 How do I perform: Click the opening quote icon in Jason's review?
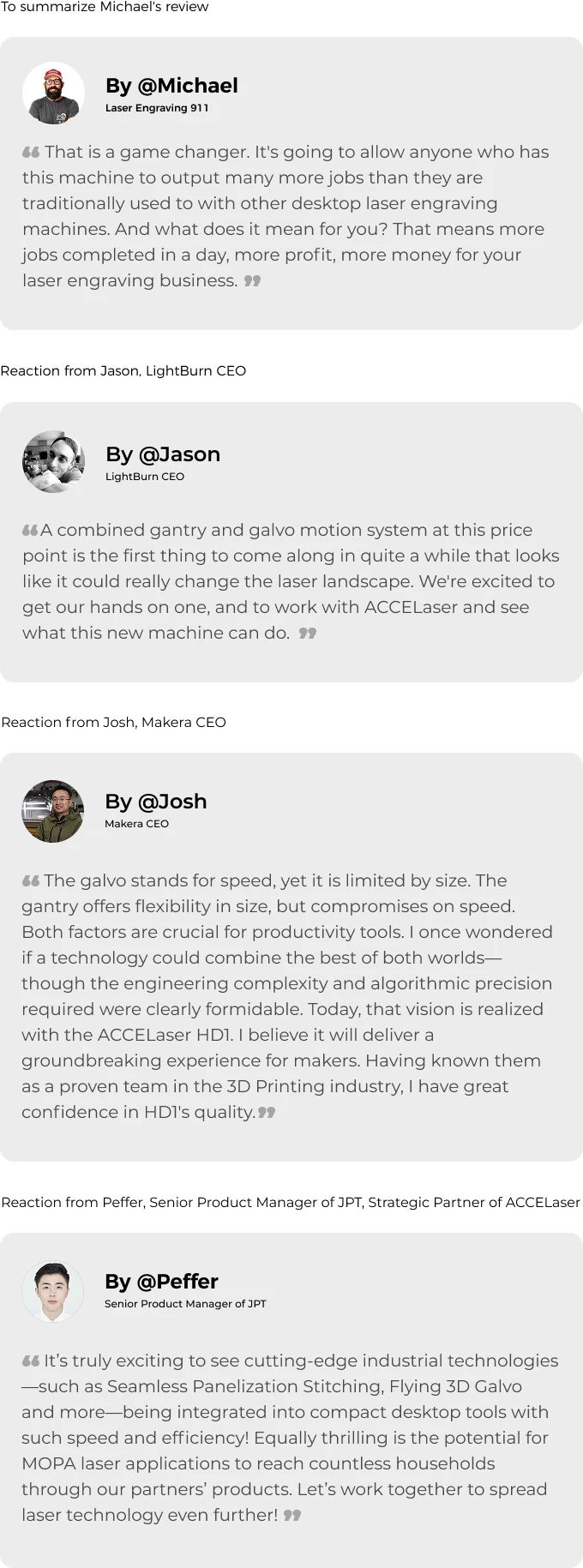tap(30, 531)
